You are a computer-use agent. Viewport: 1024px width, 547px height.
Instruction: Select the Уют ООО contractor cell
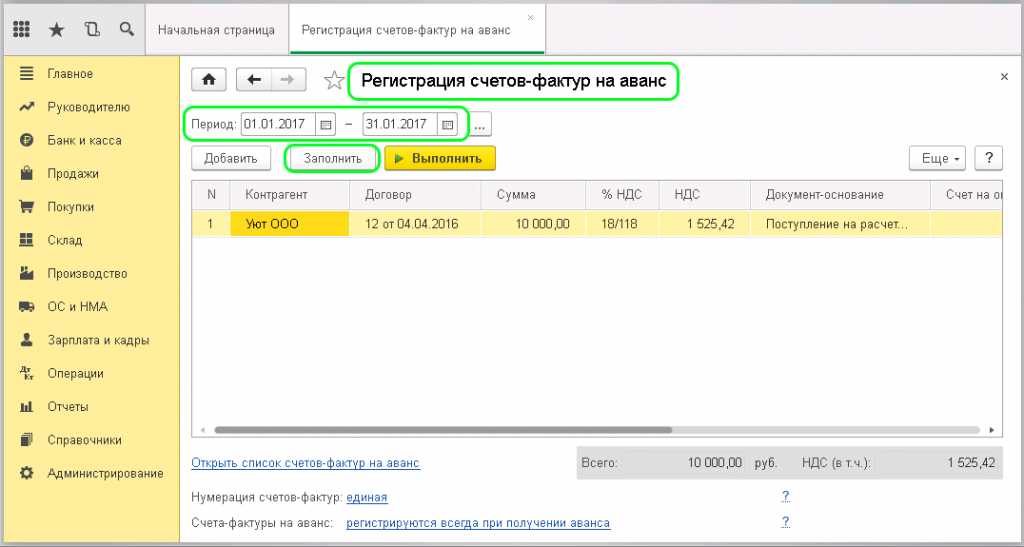pyautogui.click(x=289, y=224)
